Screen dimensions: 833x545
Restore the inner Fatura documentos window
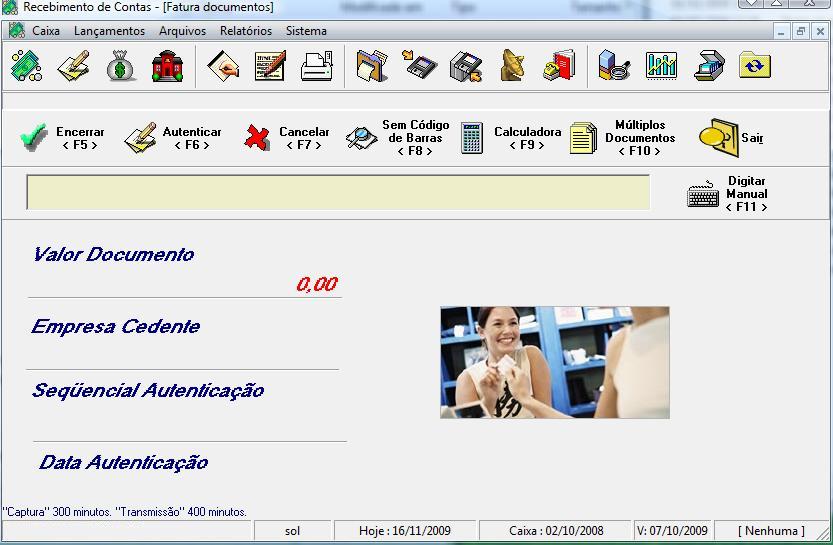click(x=800, y=31)
